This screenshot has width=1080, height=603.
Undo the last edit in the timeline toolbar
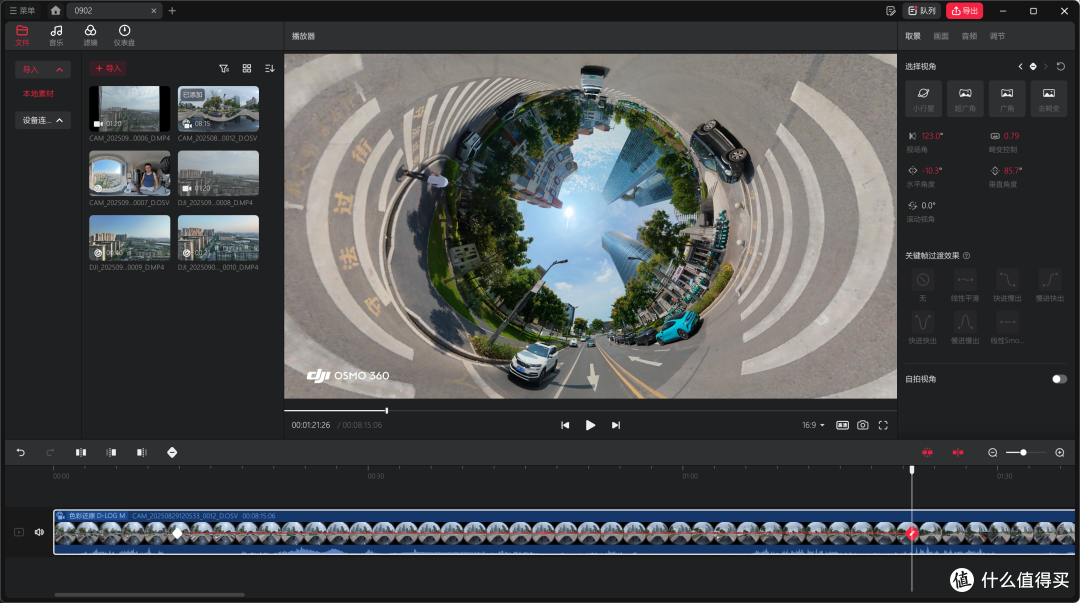(x=21, y=453)
